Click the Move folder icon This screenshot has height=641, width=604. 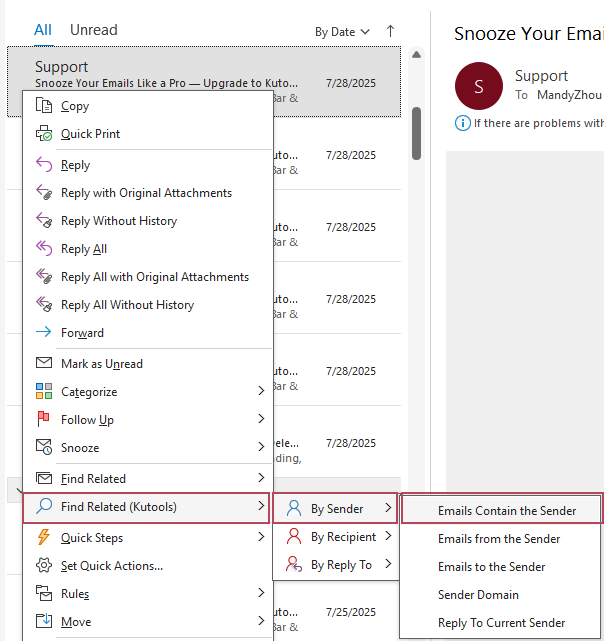tap(44, 621)
